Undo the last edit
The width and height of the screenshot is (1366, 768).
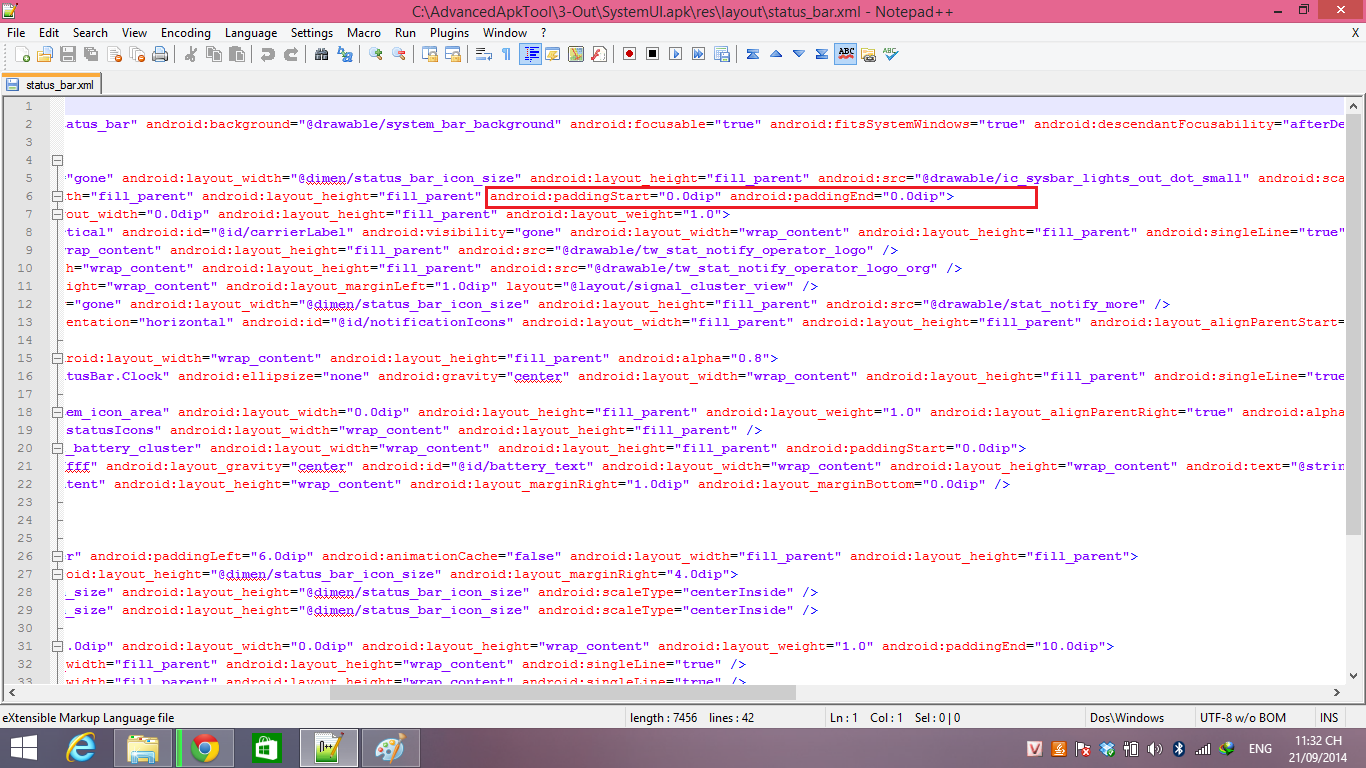point(267,54)
